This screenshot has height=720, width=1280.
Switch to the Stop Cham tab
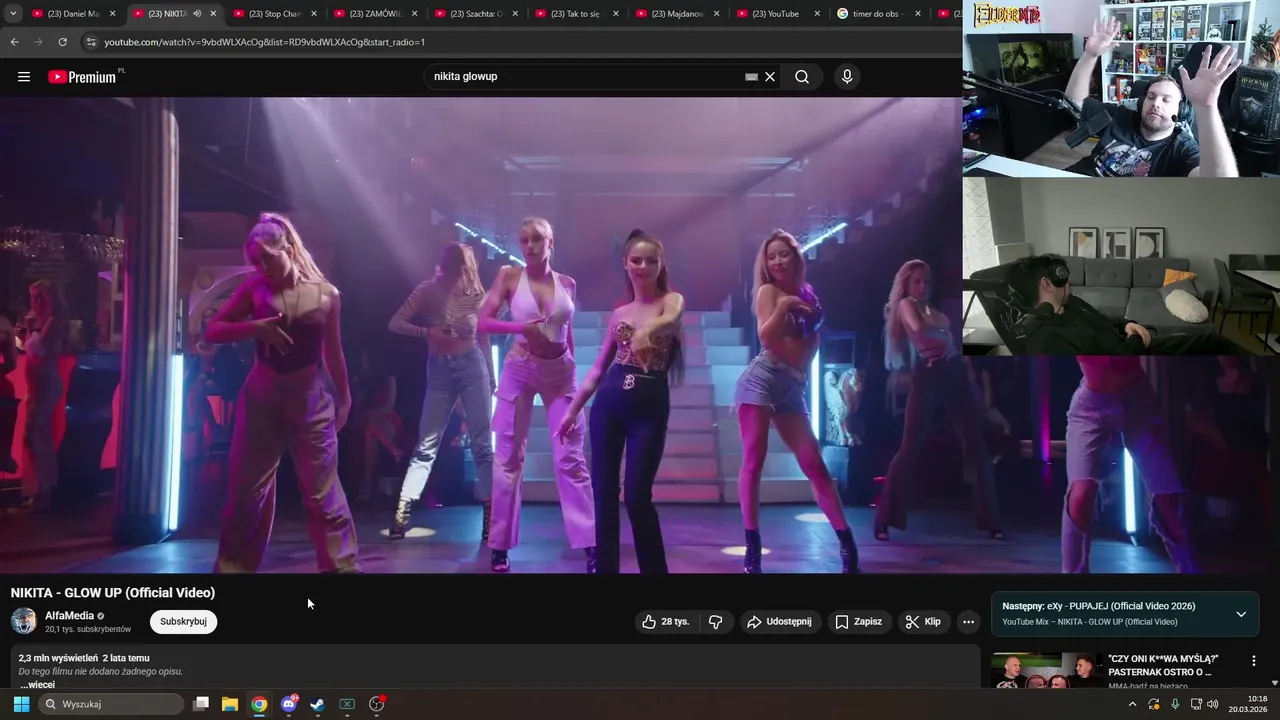[274, 14]
